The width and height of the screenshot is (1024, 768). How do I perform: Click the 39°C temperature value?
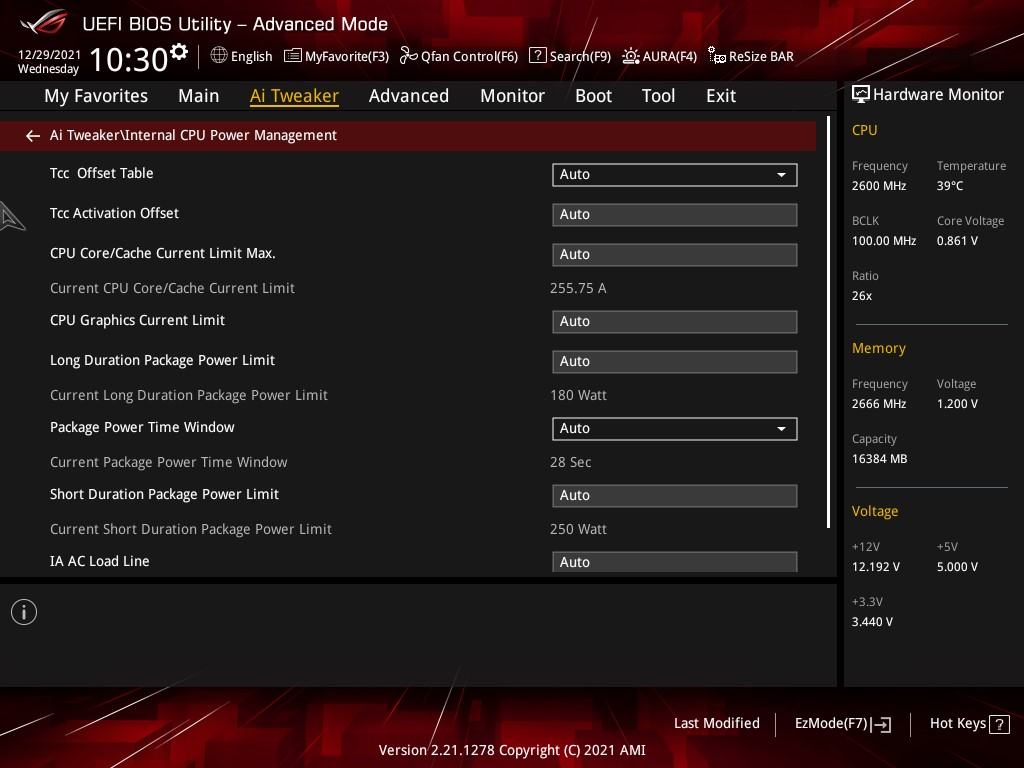[x=950, y=185]
